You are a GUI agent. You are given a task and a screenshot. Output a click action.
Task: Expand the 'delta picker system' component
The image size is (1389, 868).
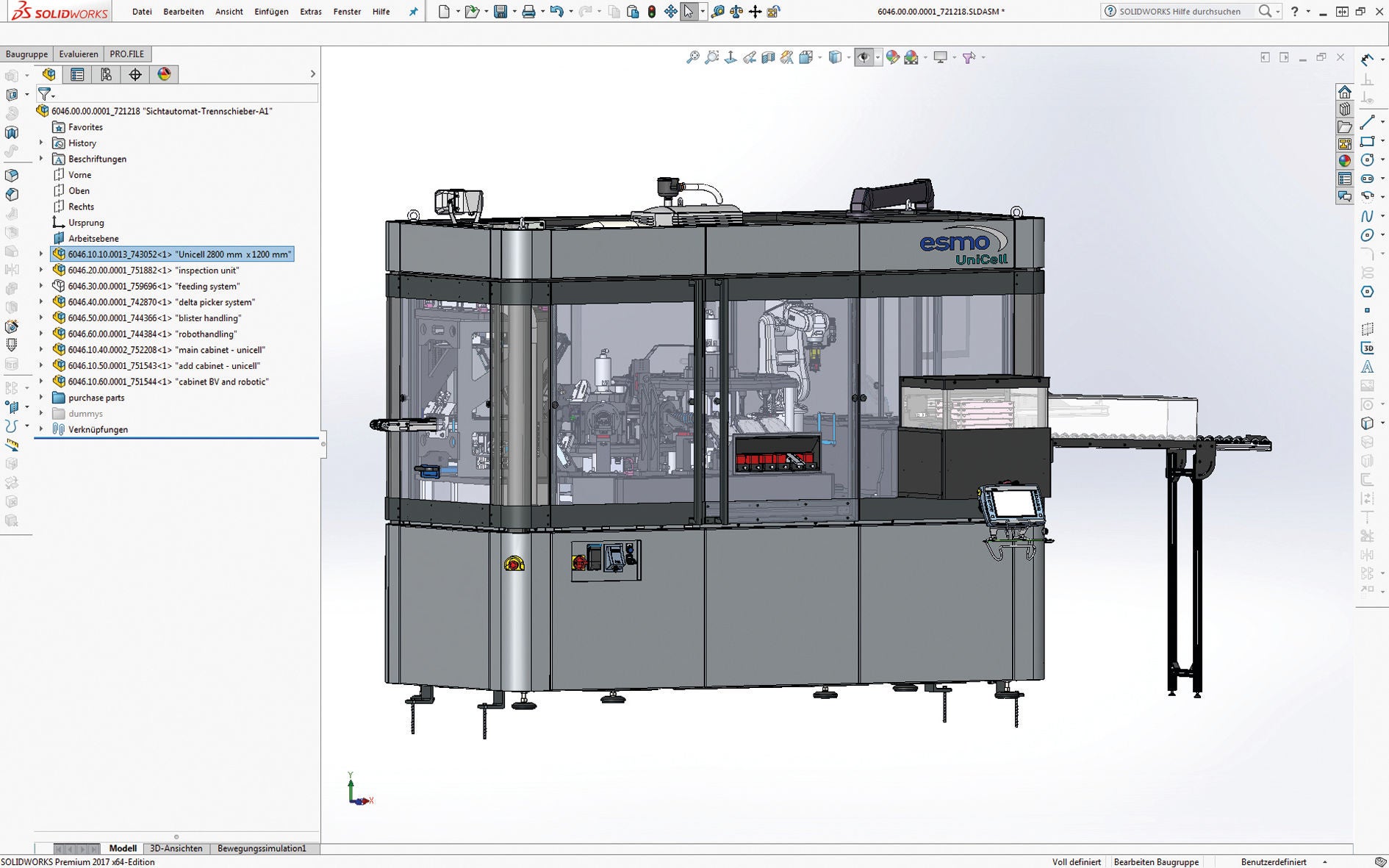pos(41,302)
